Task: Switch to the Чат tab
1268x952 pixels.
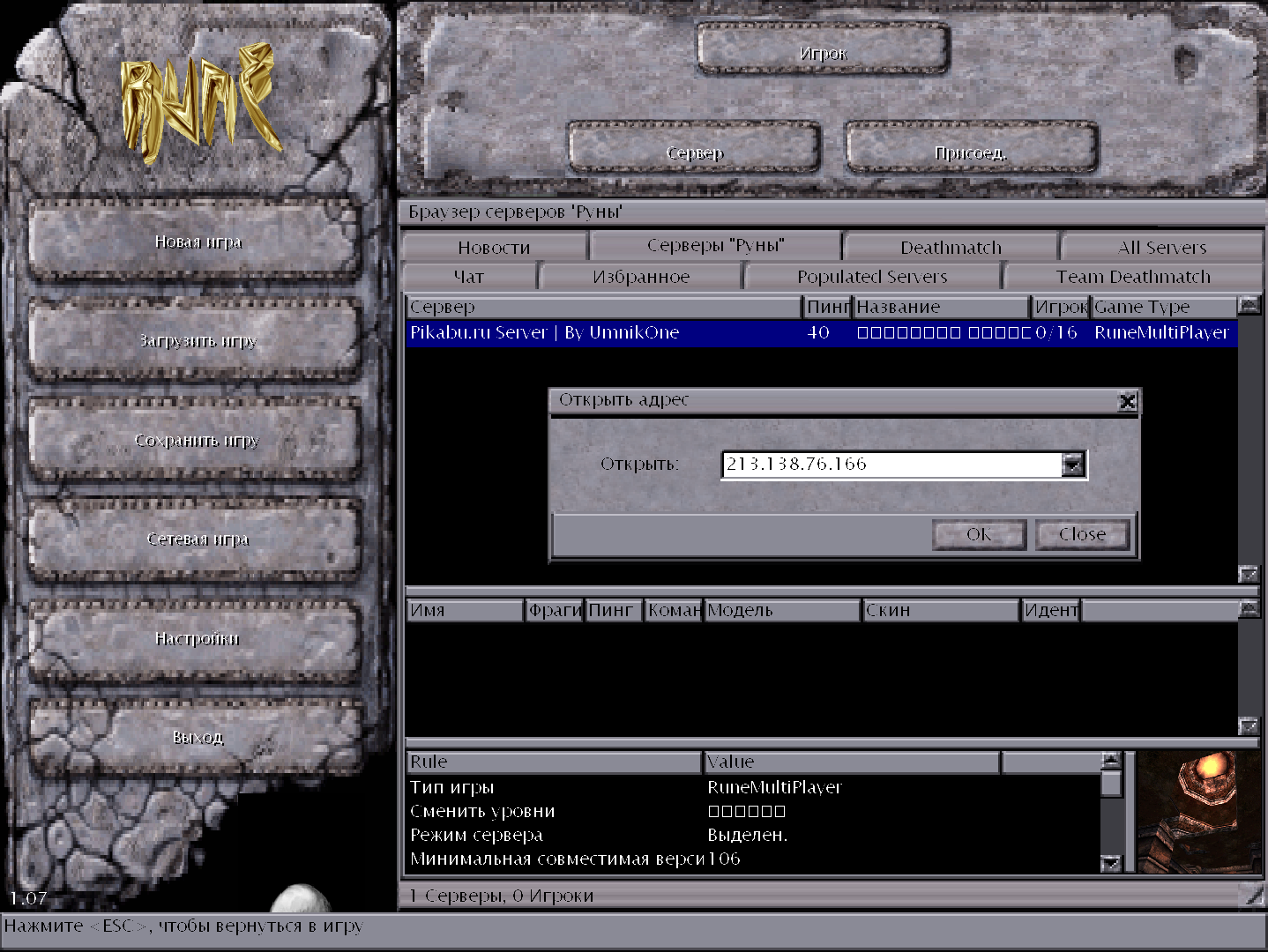Action: [468, 277]
